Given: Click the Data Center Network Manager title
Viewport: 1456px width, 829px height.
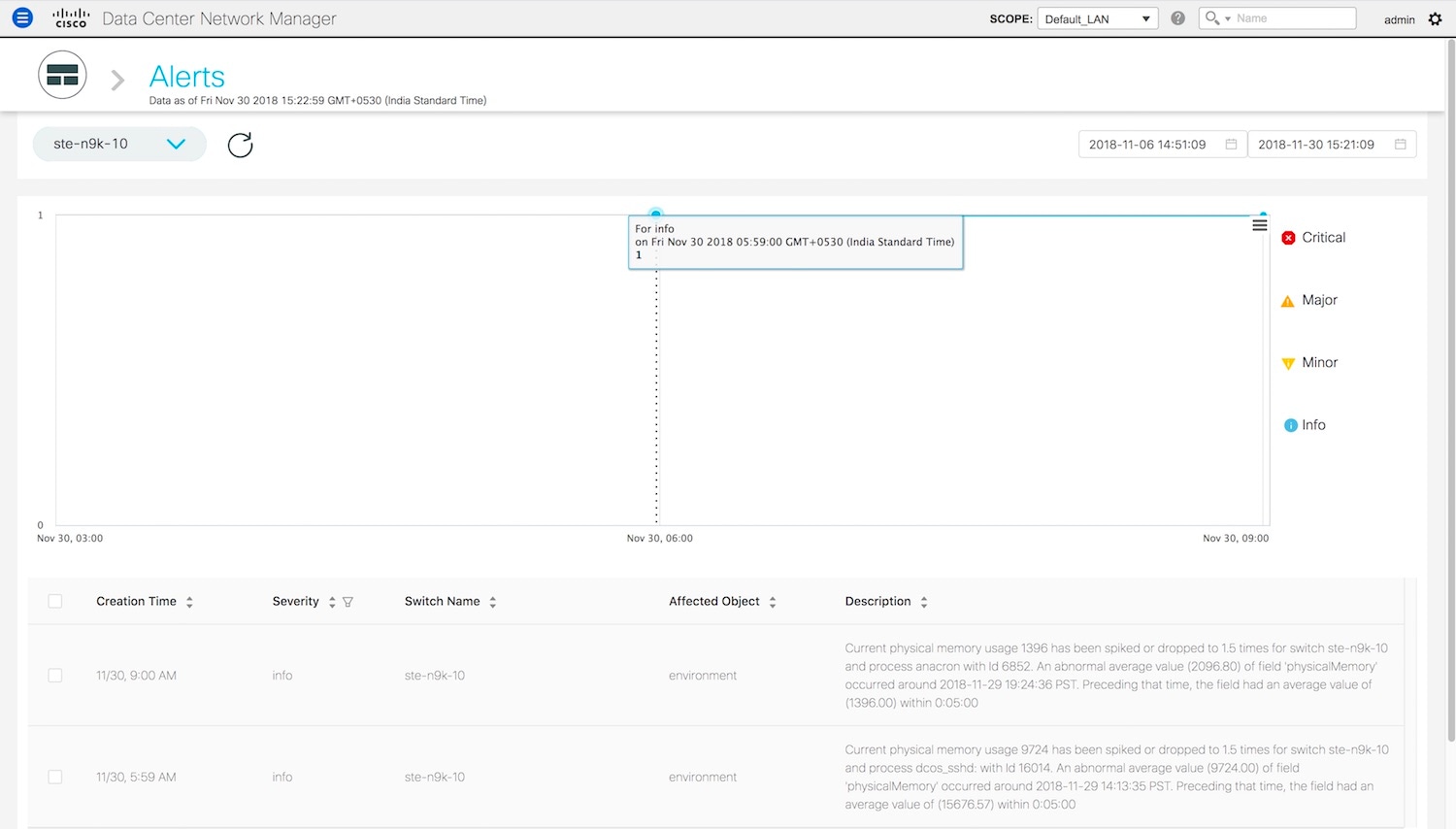Looking at the screenshot, I should 219,18.
